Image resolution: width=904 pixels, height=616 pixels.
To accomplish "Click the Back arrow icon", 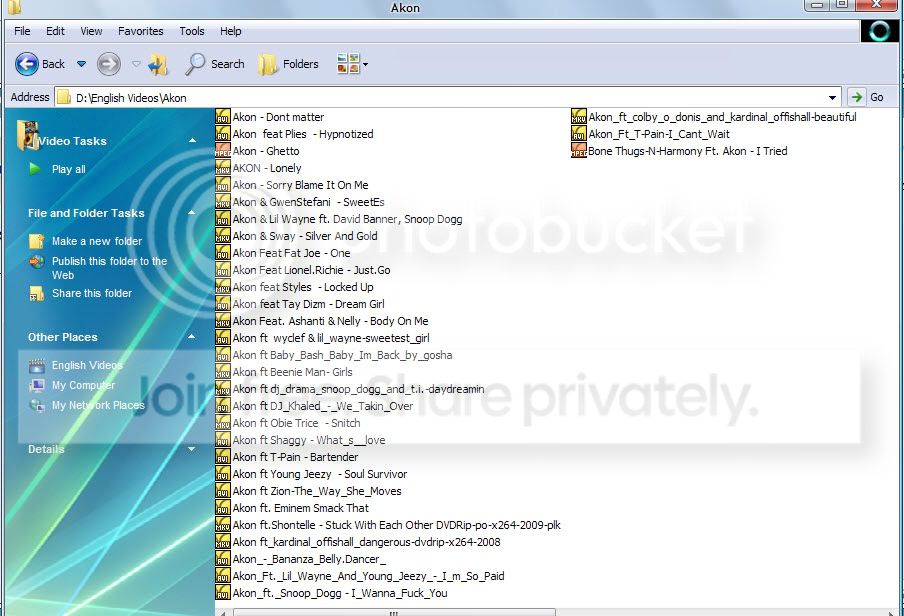I will pyautogui.click(x=27, y=64).
